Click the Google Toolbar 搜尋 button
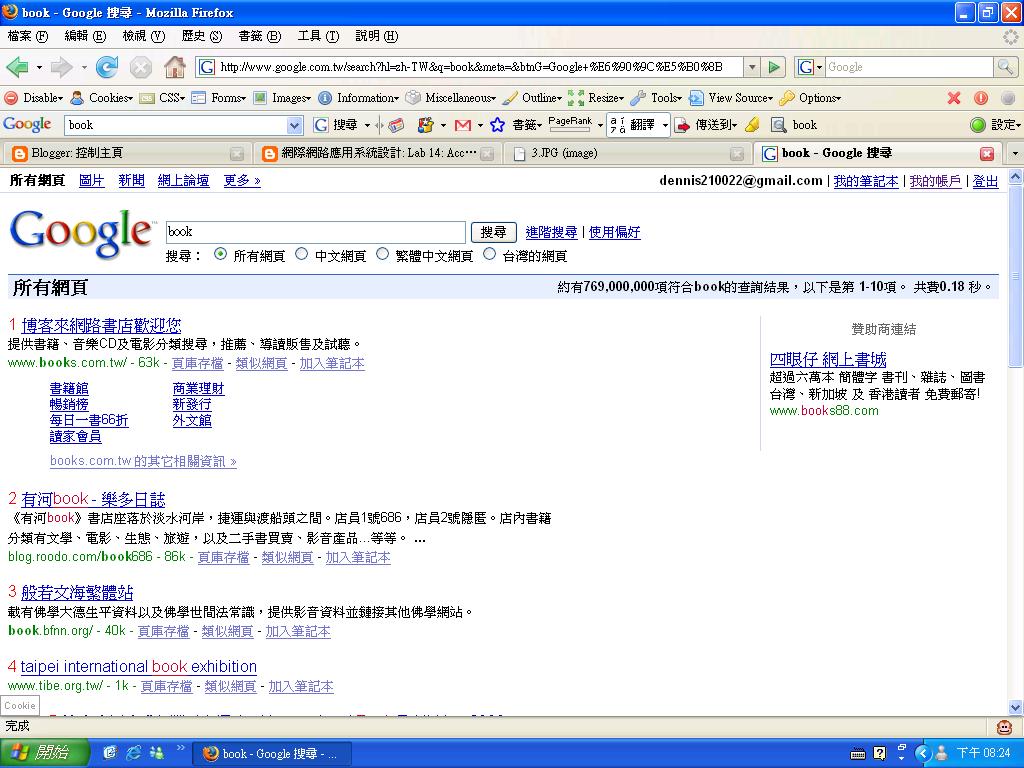1024x768 pixels. 336,125
